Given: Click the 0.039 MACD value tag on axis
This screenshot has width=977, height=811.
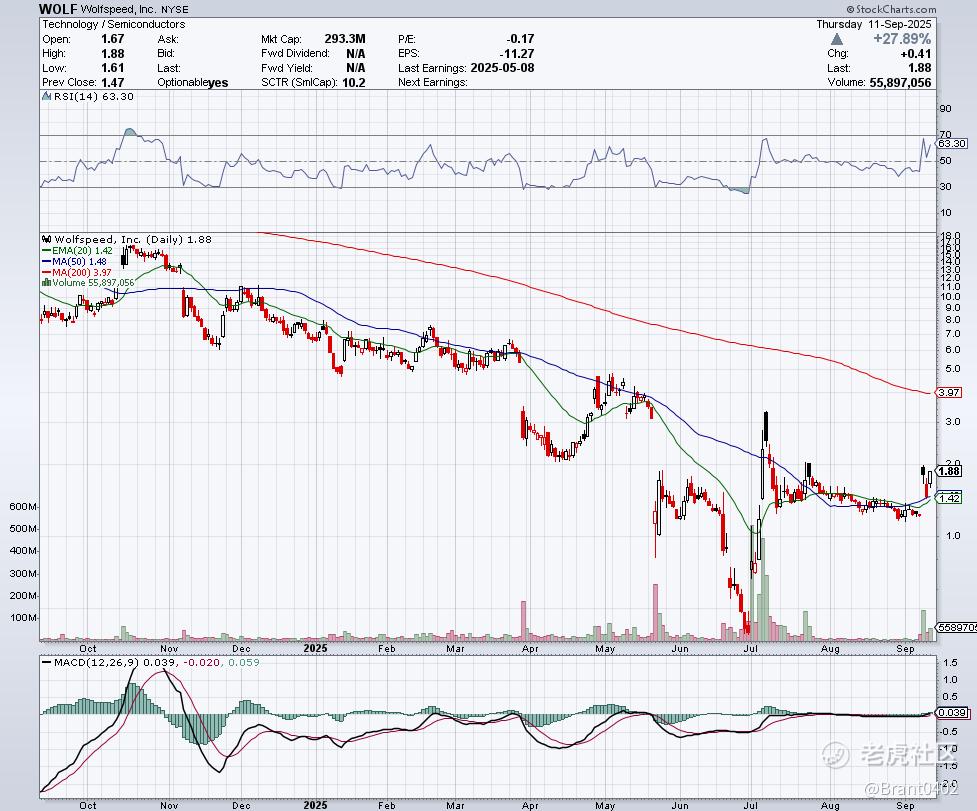Looking at the screenshot, I should pyautogui.click(x=953, y=713).
